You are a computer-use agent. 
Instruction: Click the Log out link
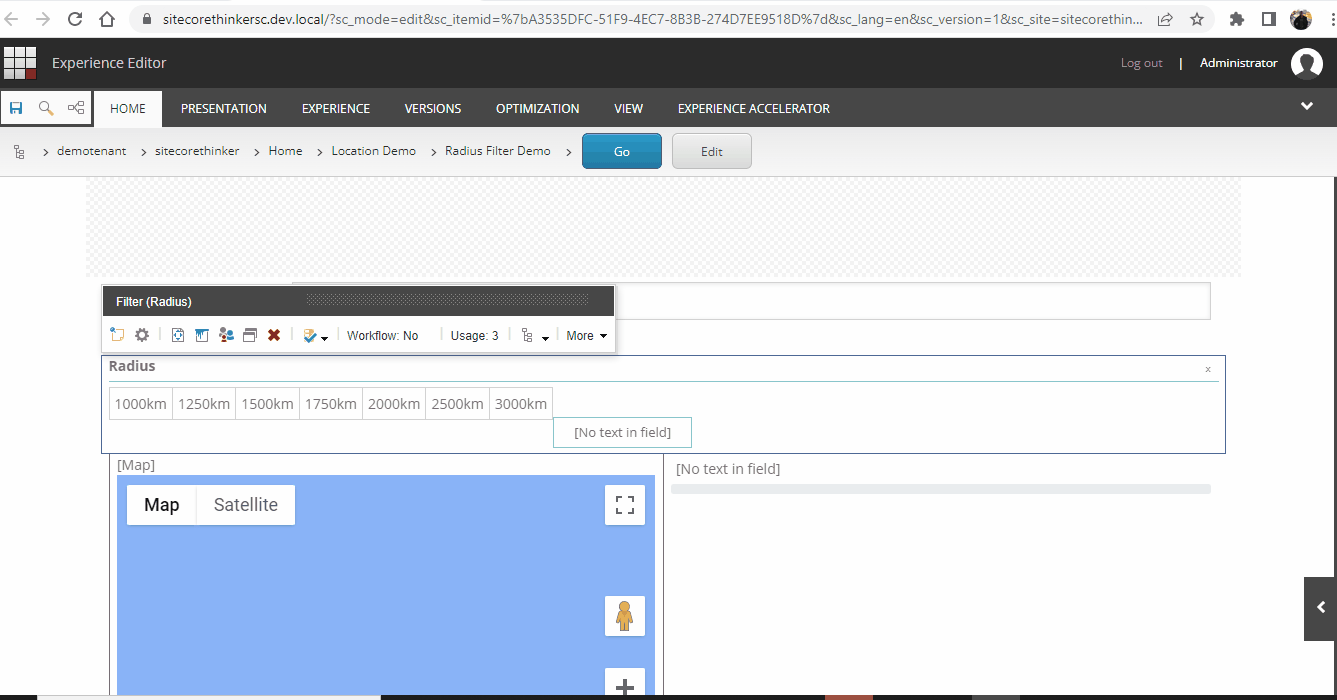pyautogui.click(x=1141, y=63)
